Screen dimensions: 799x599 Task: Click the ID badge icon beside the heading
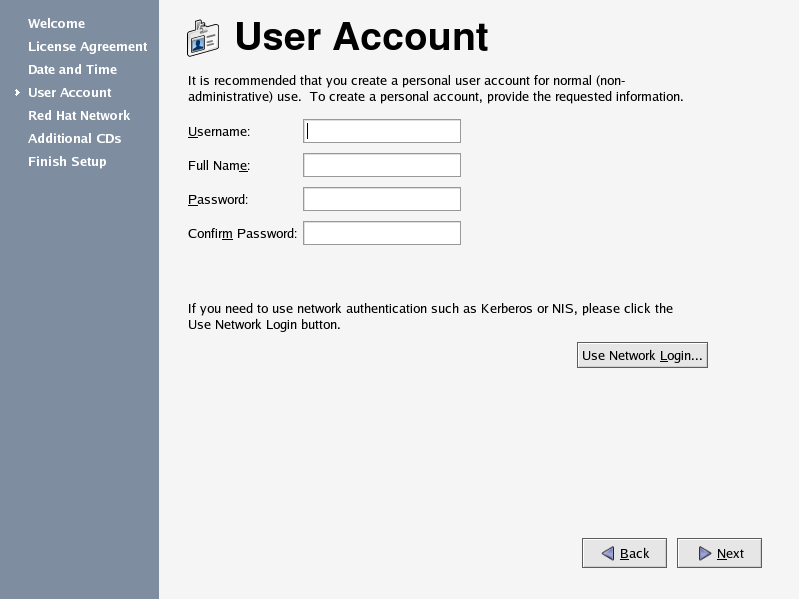tap(203, 38)
